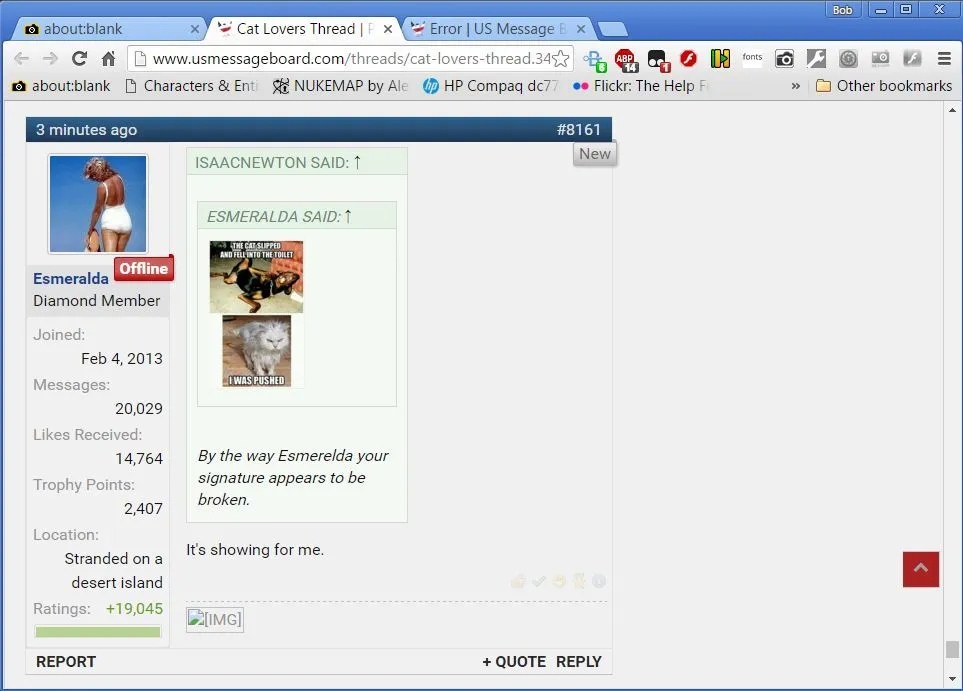This screenshot has height=691, width=963.
Task: Open the red Flash extension icon
Action: pyautogui.click(x=688, y=59)
